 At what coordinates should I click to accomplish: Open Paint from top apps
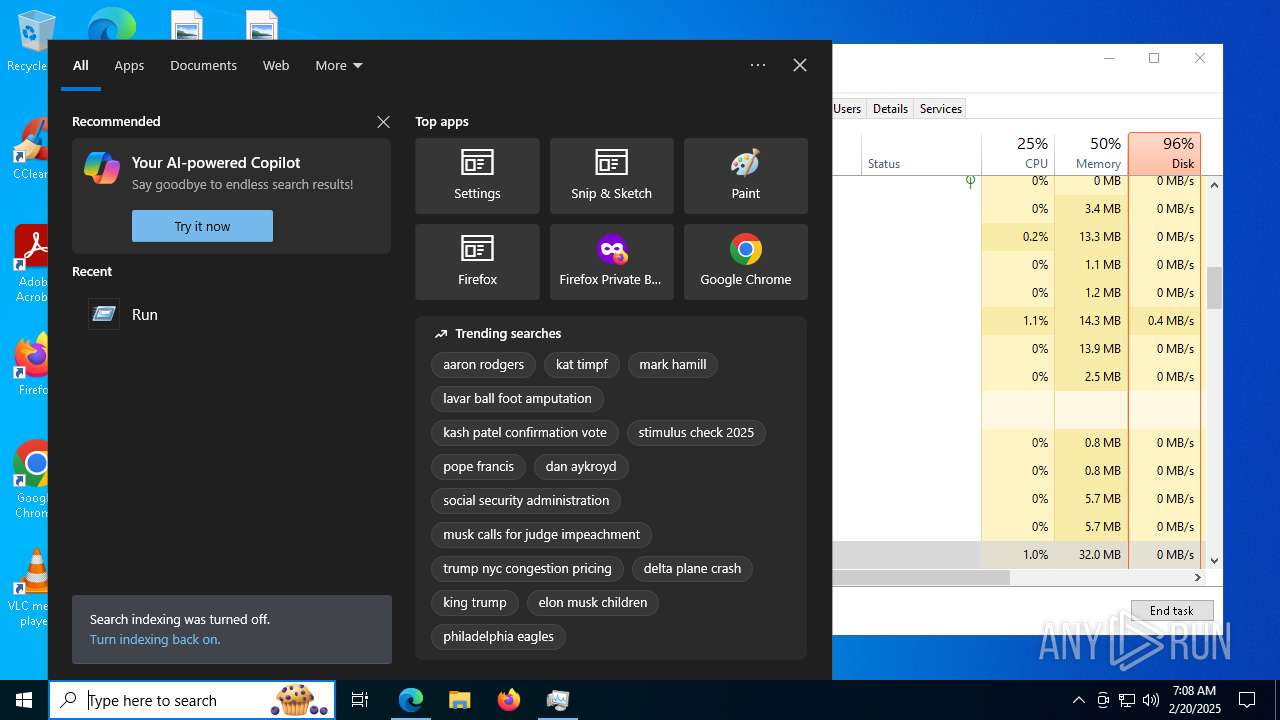(745, 176)
